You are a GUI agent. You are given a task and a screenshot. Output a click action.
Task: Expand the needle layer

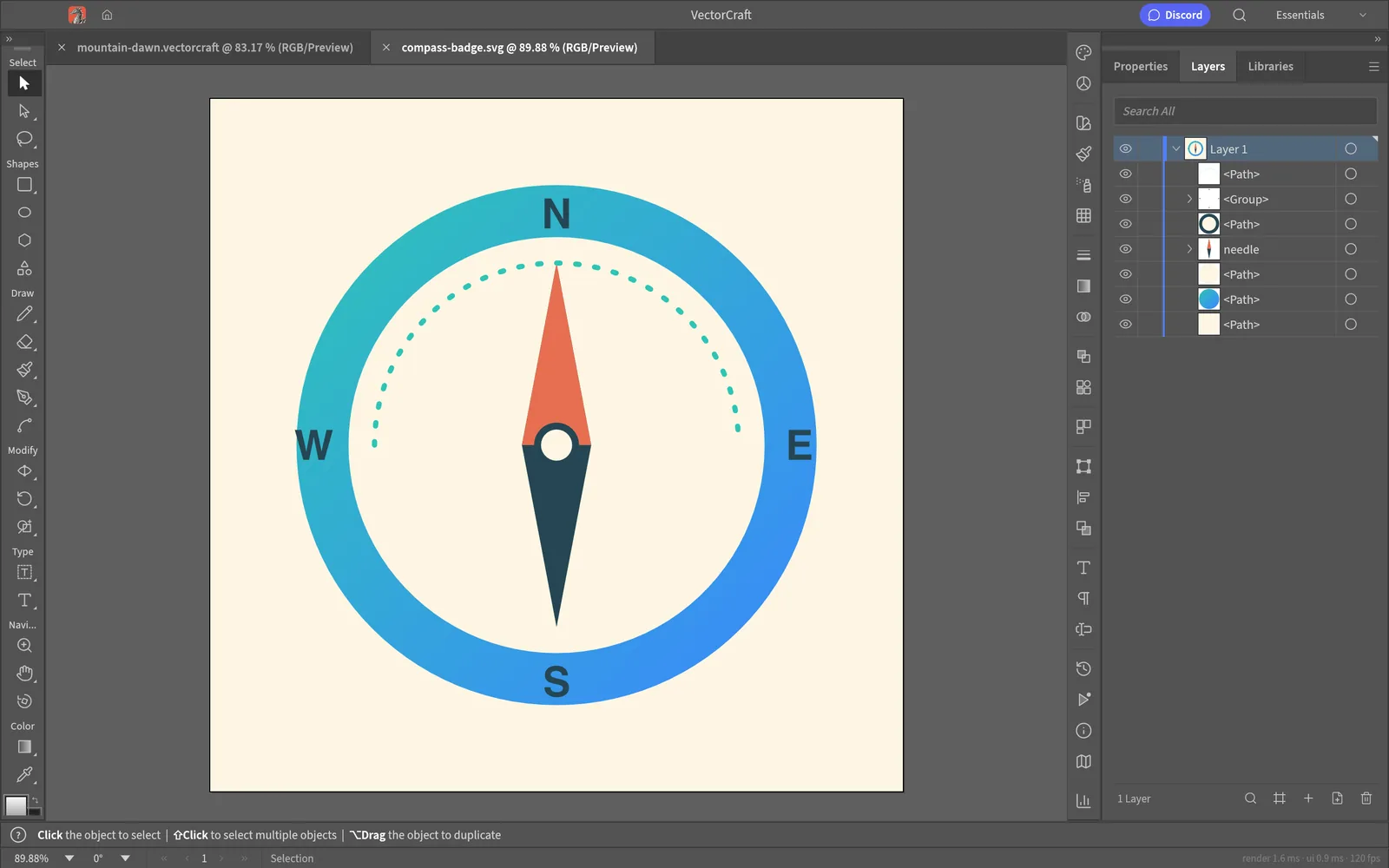click(1189, 249)
